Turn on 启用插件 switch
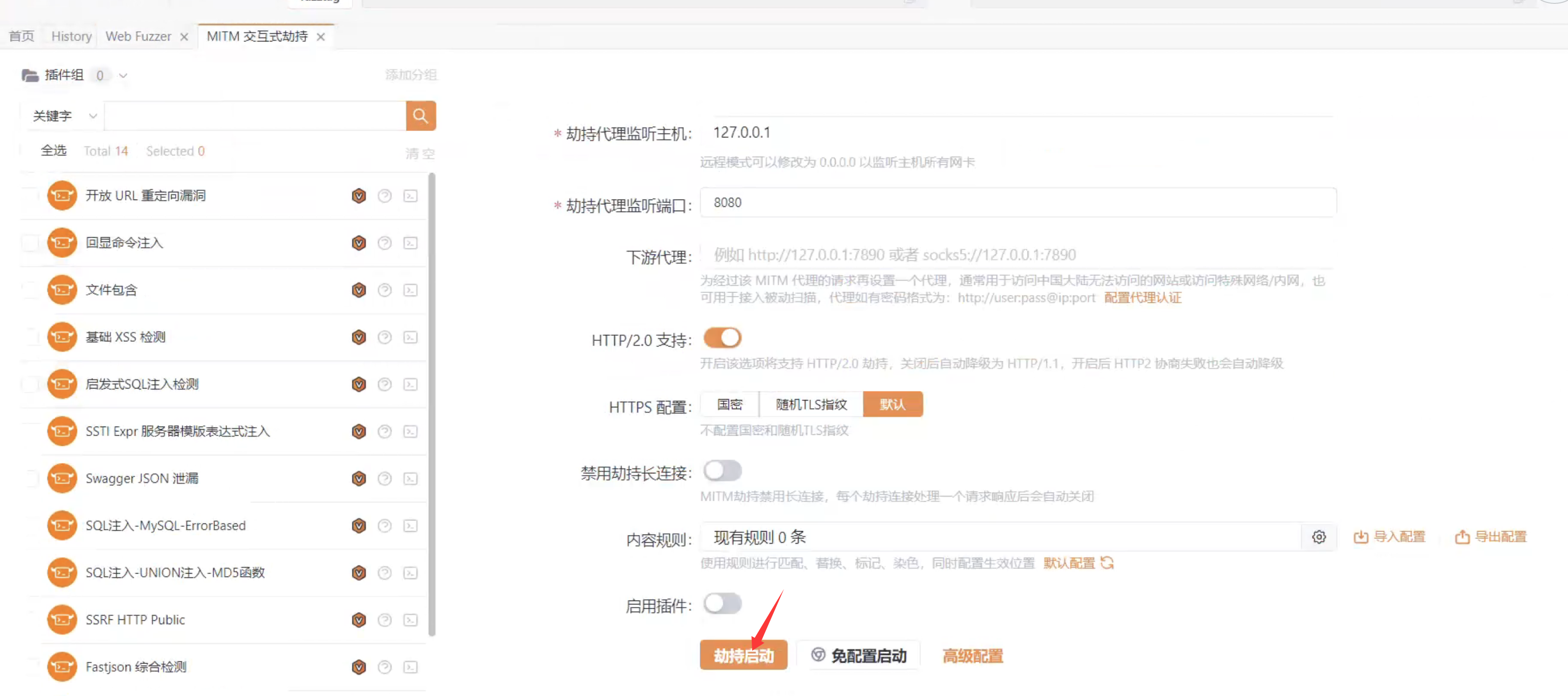The width and height of the screenshot is (1568, 696). (x=722, y=603)
